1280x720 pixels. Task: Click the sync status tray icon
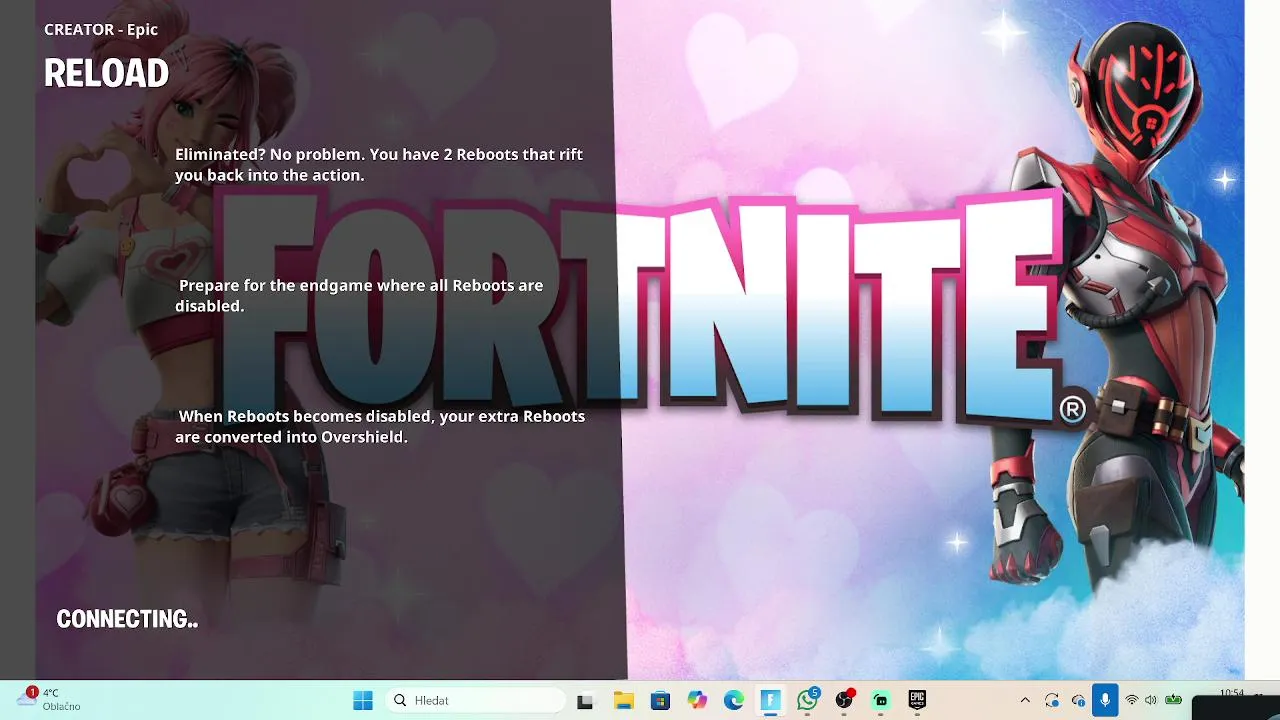click(1052, 701)
